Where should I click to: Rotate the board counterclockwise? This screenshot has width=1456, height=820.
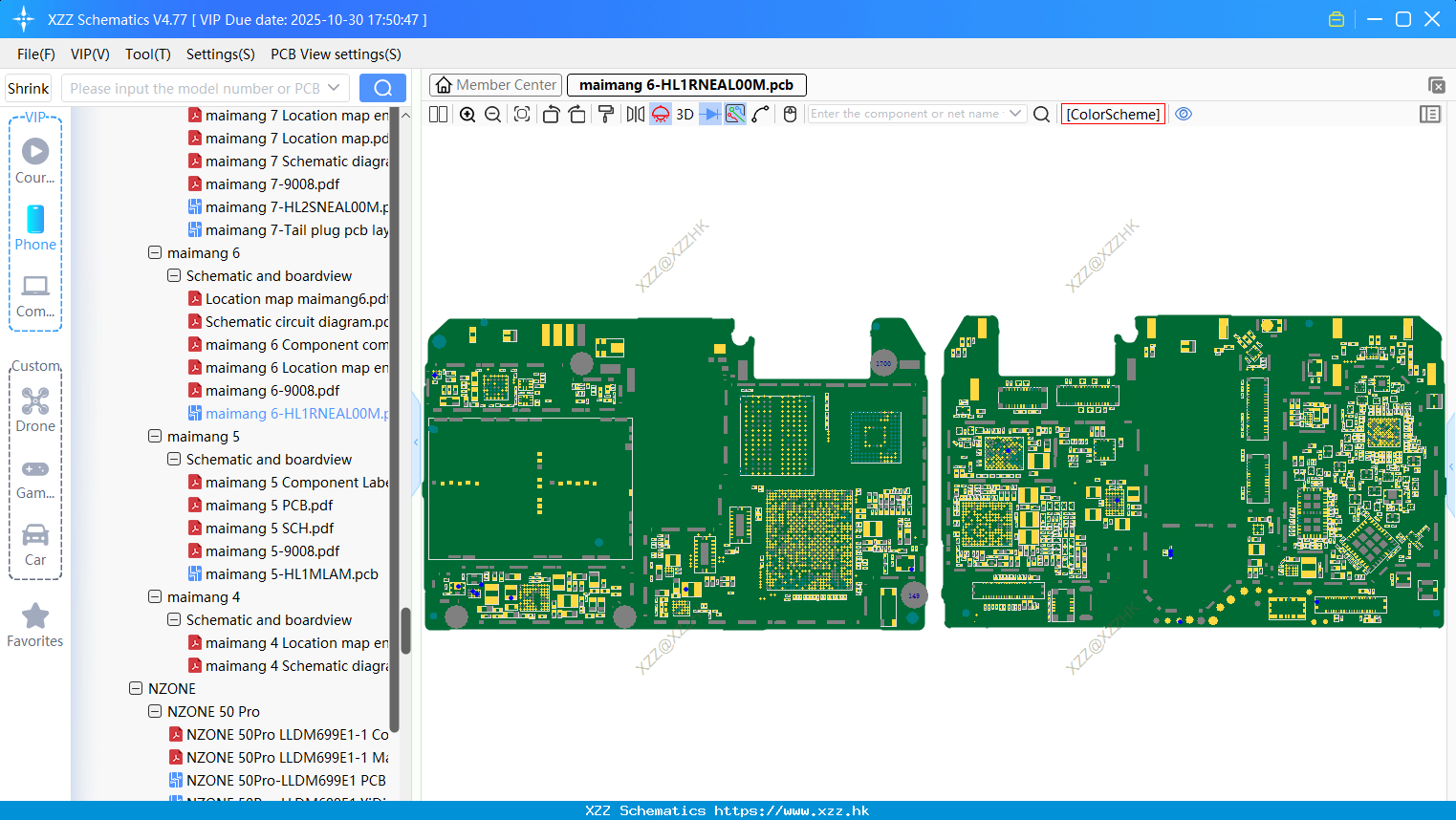coord(551,114)
